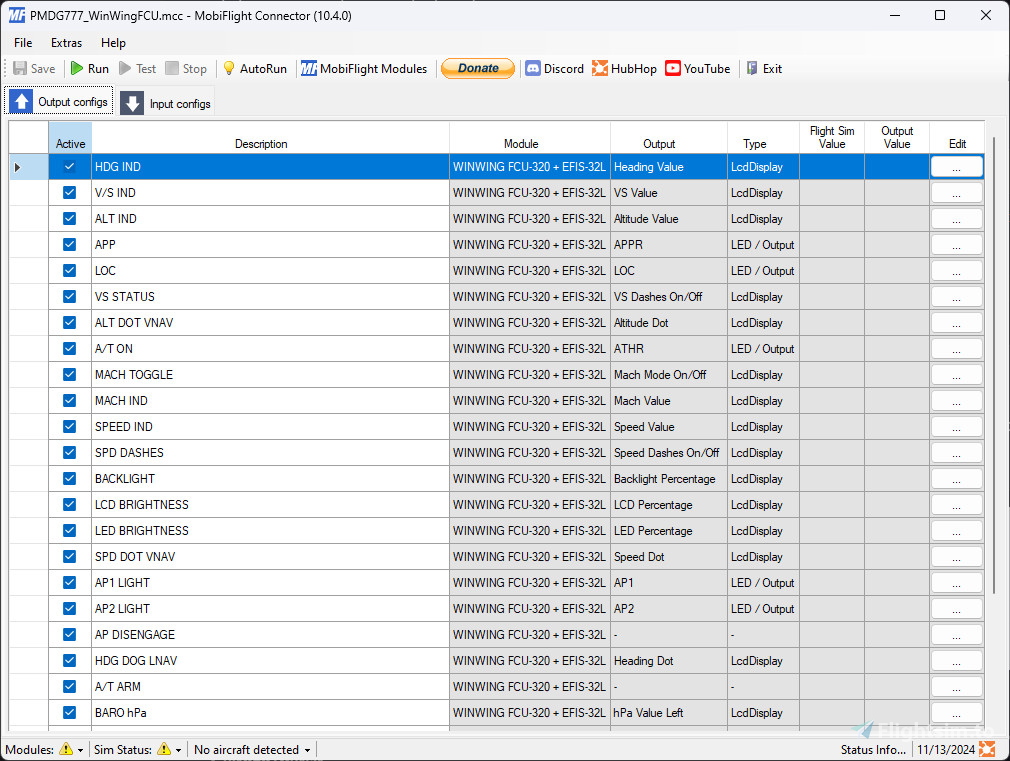Select the BACKLIGHT description cell
The image size is (1010, 761).
point(270,479)
